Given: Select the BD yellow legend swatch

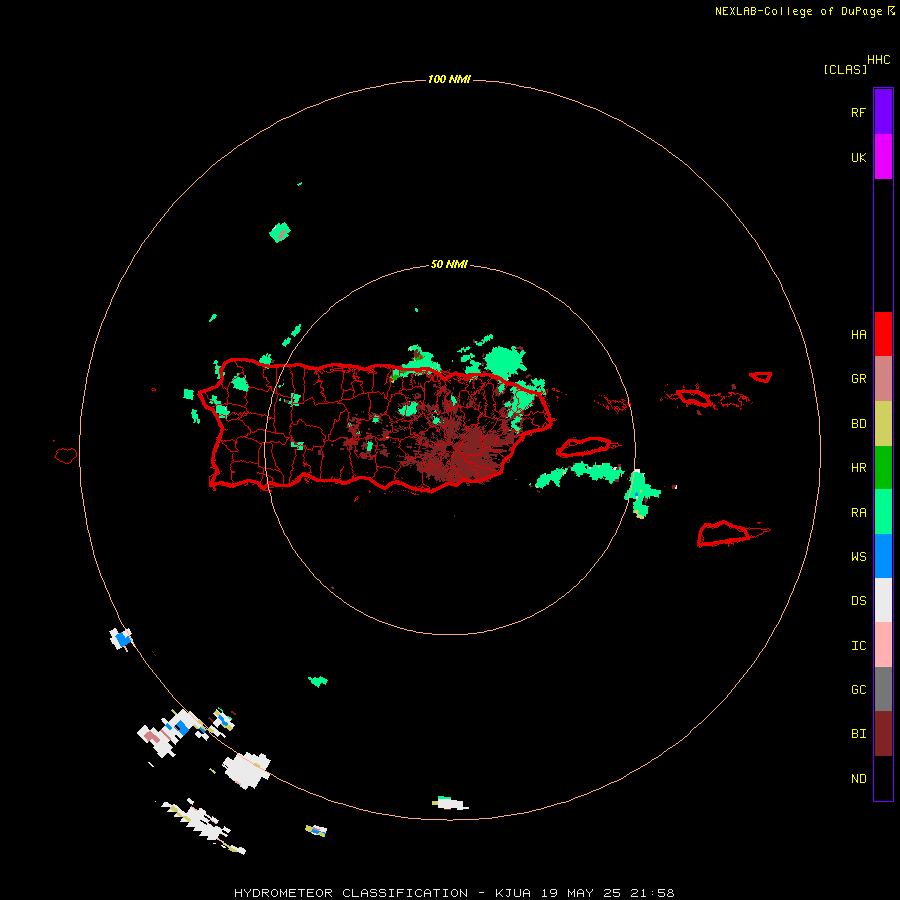Looking at the screenshot, I should pyautogui.click(x=883, y=424).
